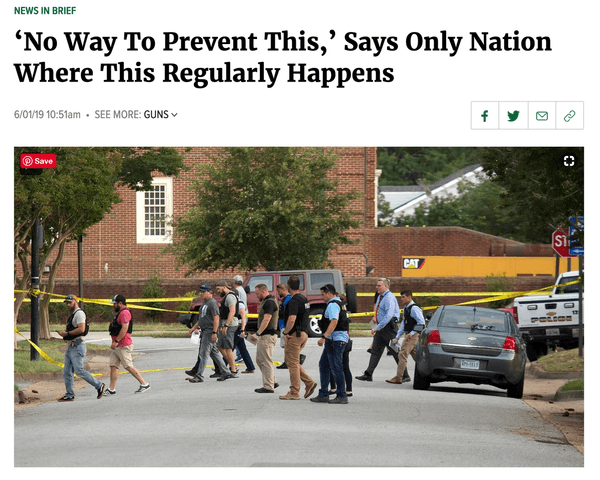Save the photo to Pinterest
This screenshot has height=480, width=600.
tap(38, 161)
